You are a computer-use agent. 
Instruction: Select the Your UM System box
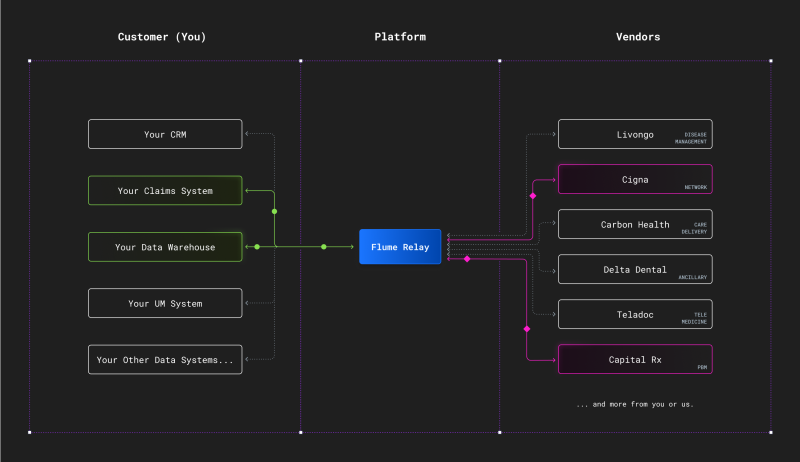point(165,303)
